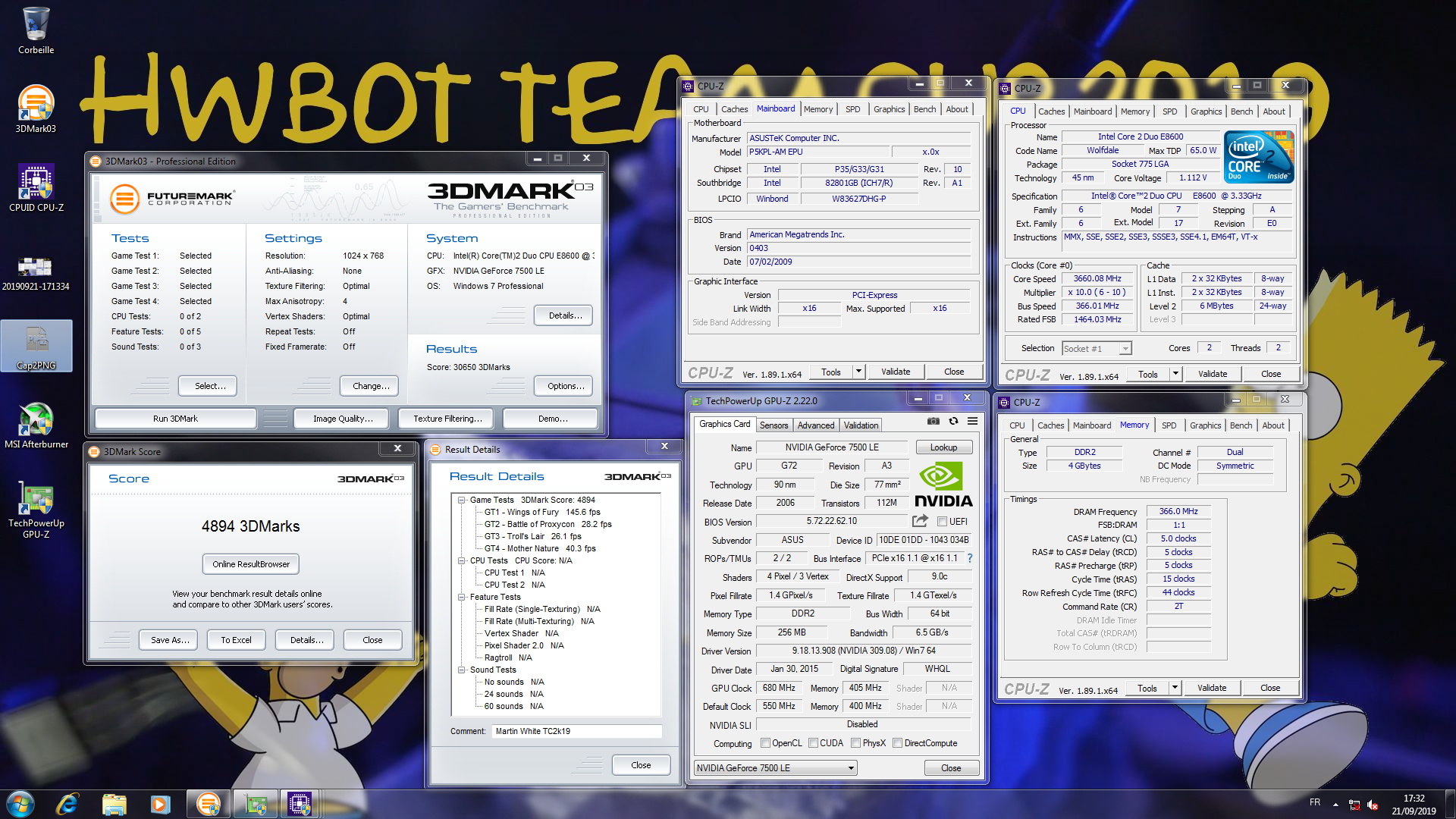1456x819 pixels.
Task: Toggle the PhysX checkbox in GPU-Z
Action: coord(855,743)
